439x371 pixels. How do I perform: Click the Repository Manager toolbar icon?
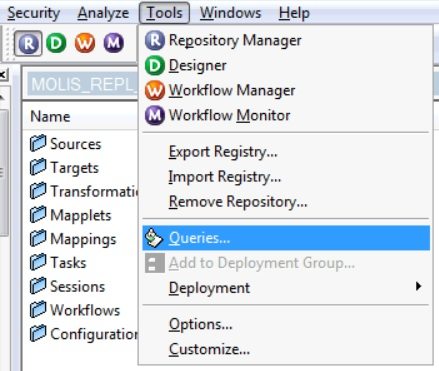point(28,43)
